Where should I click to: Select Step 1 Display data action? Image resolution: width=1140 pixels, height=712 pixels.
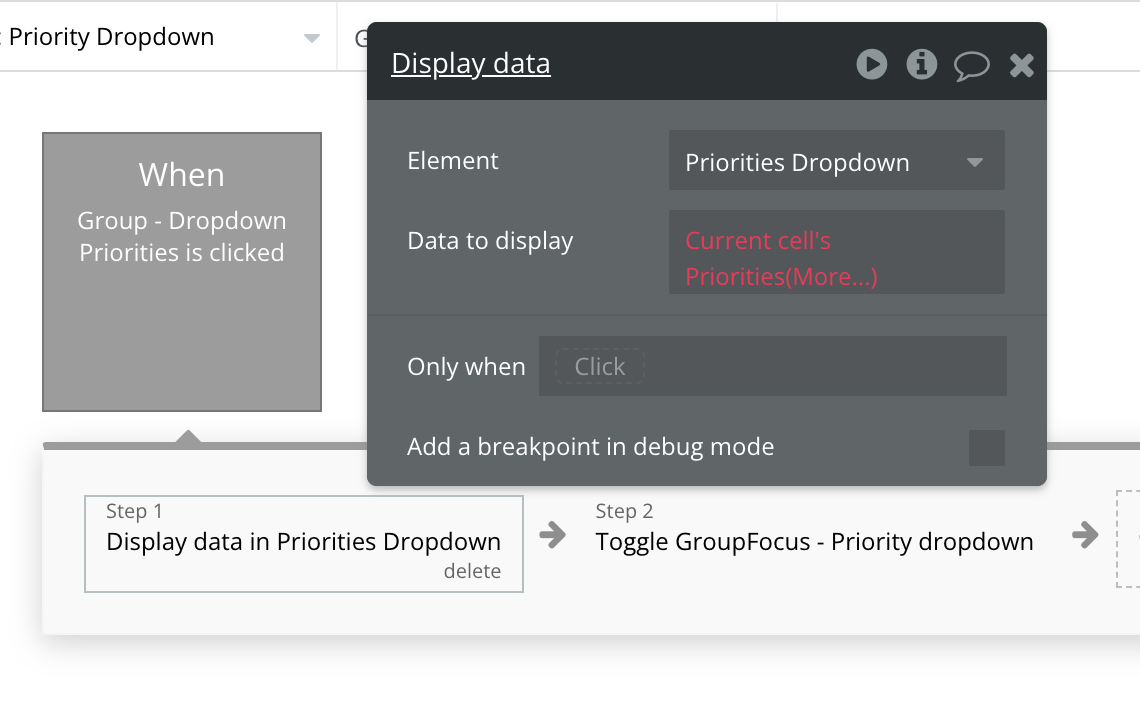pyautogui.click(x=303, y=542)
